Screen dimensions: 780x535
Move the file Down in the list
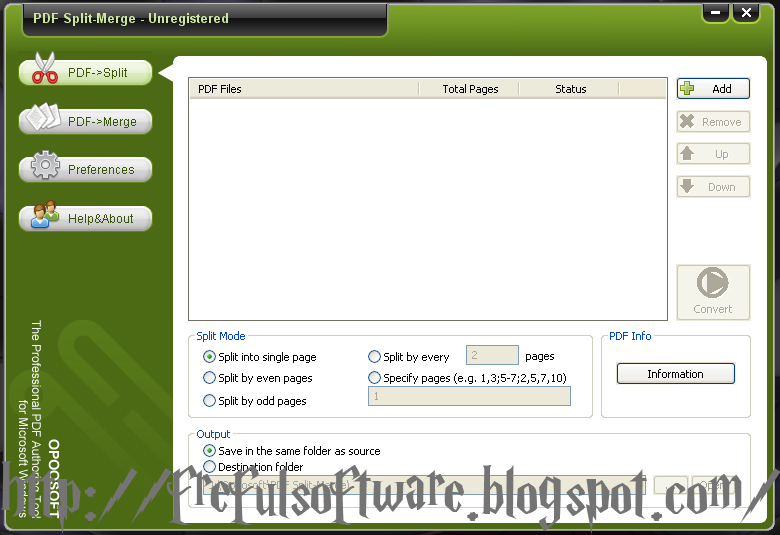[713, 187]
